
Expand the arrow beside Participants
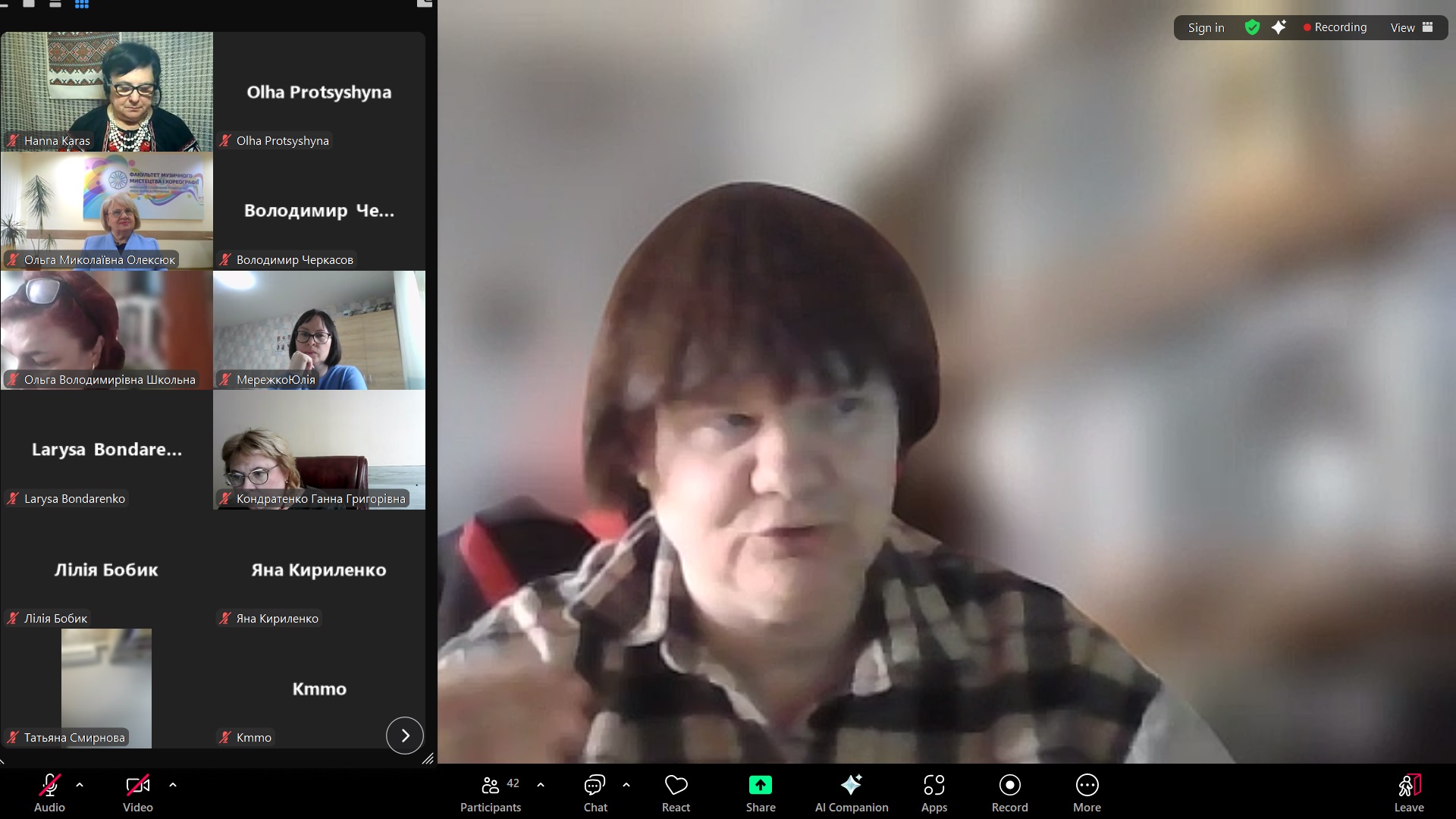point(541,785)
